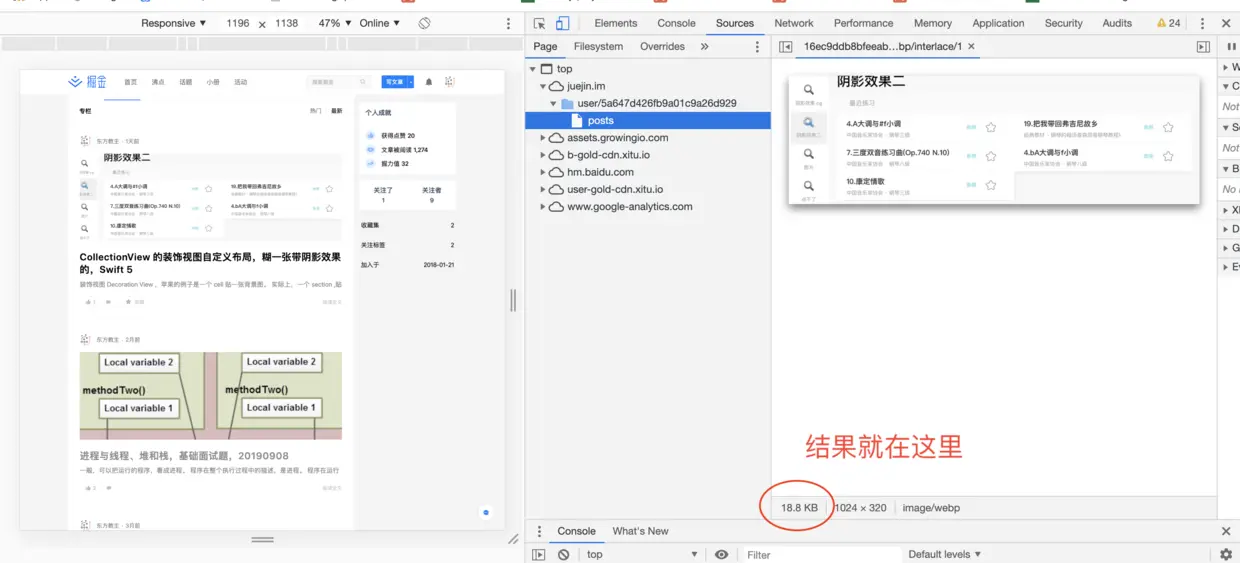Image resolution: width=1240 pixels, height=563 pixels.
Task: Open the Online throttling dropdown
Action: tap(379, 23)
